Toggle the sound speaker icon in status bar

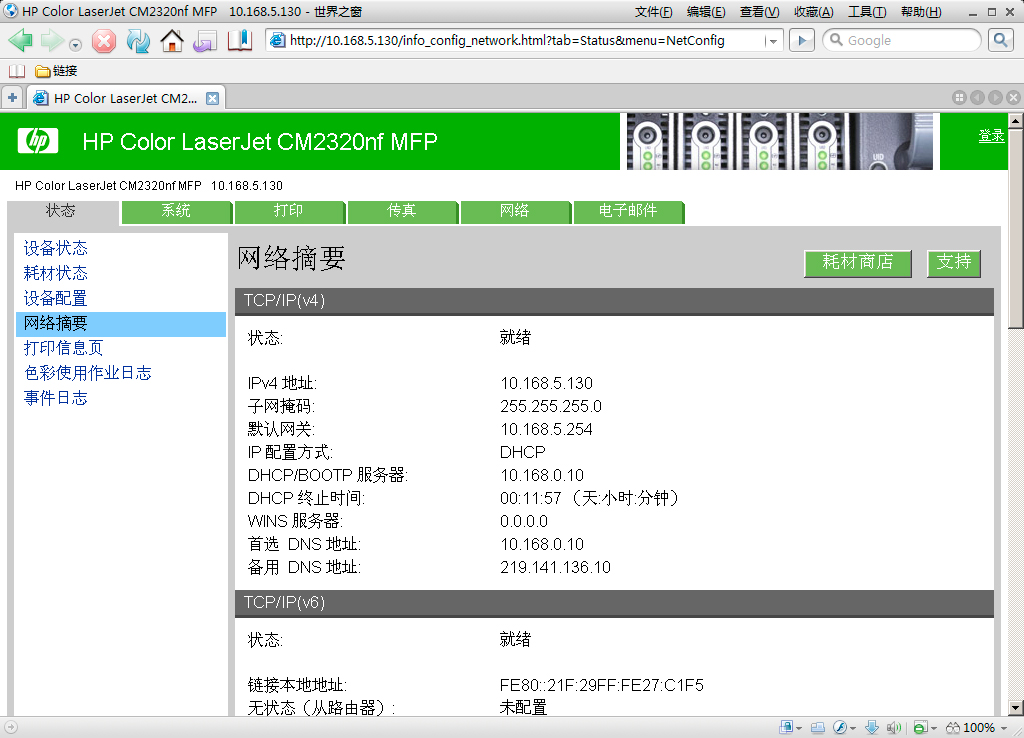pos(894,727)
